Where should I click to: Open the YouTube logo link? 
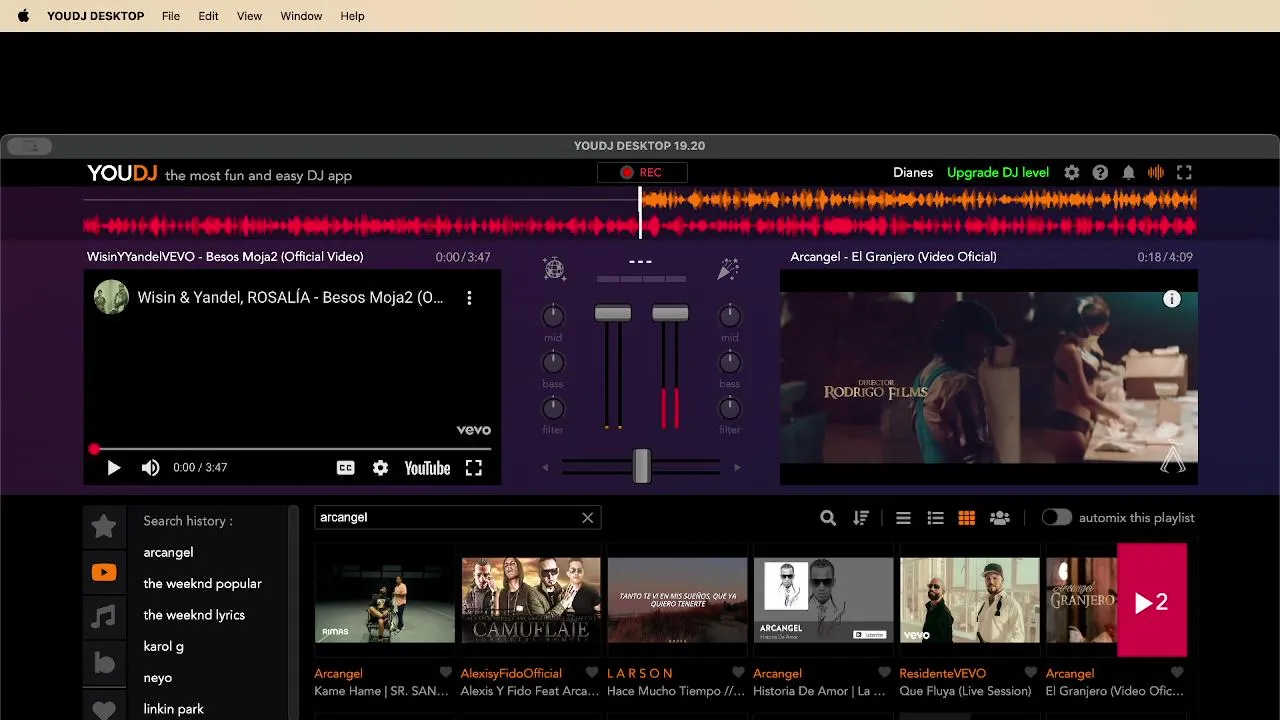click(x=427, y=468)
